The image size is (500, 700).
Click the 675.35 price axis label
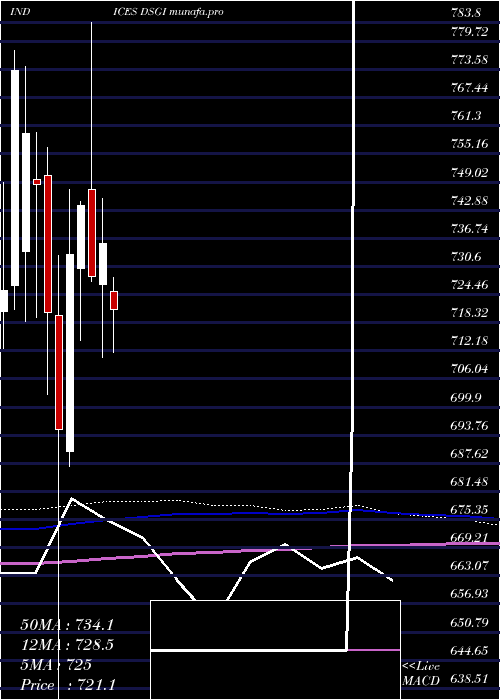pyautogui.click(x=469, y=510)
